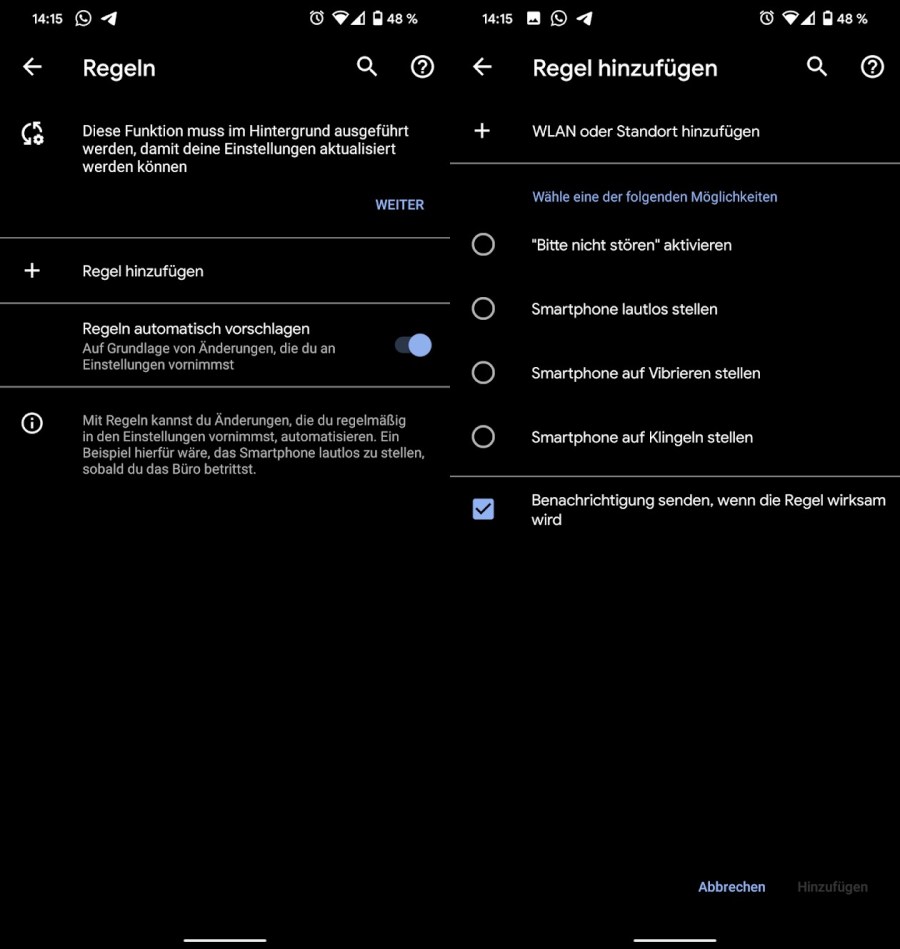Tap the Abbrechen button

click(731, 887)
